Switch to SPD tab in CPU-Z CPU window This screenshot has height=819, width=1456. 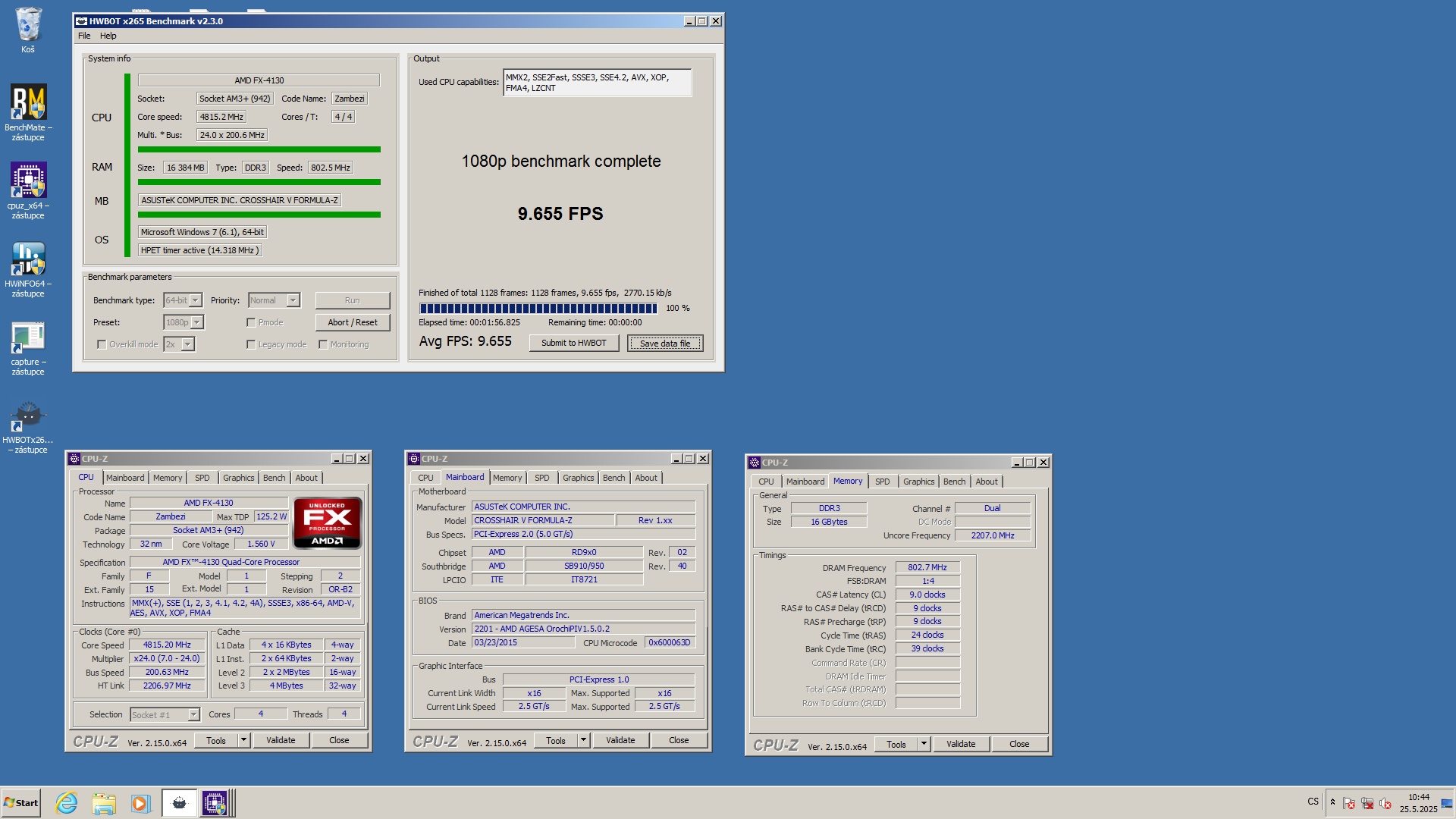click(x=202, y=478)
